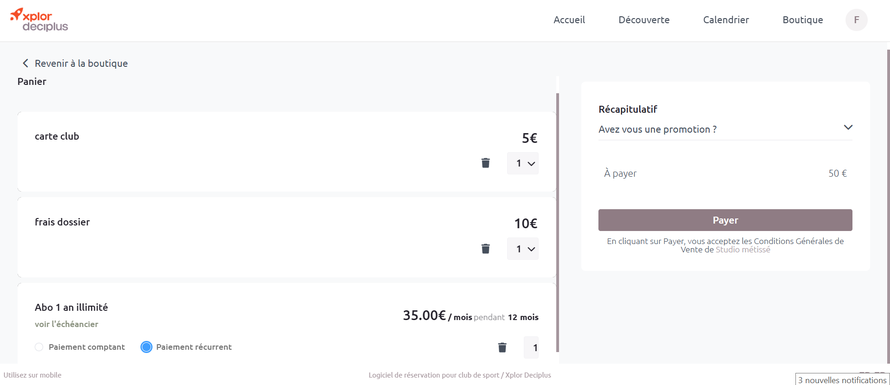Image resolution: width=890 pixels, height=385 pixels.
Task: Open voir l'échéancier link
Action: click(66, 324)
